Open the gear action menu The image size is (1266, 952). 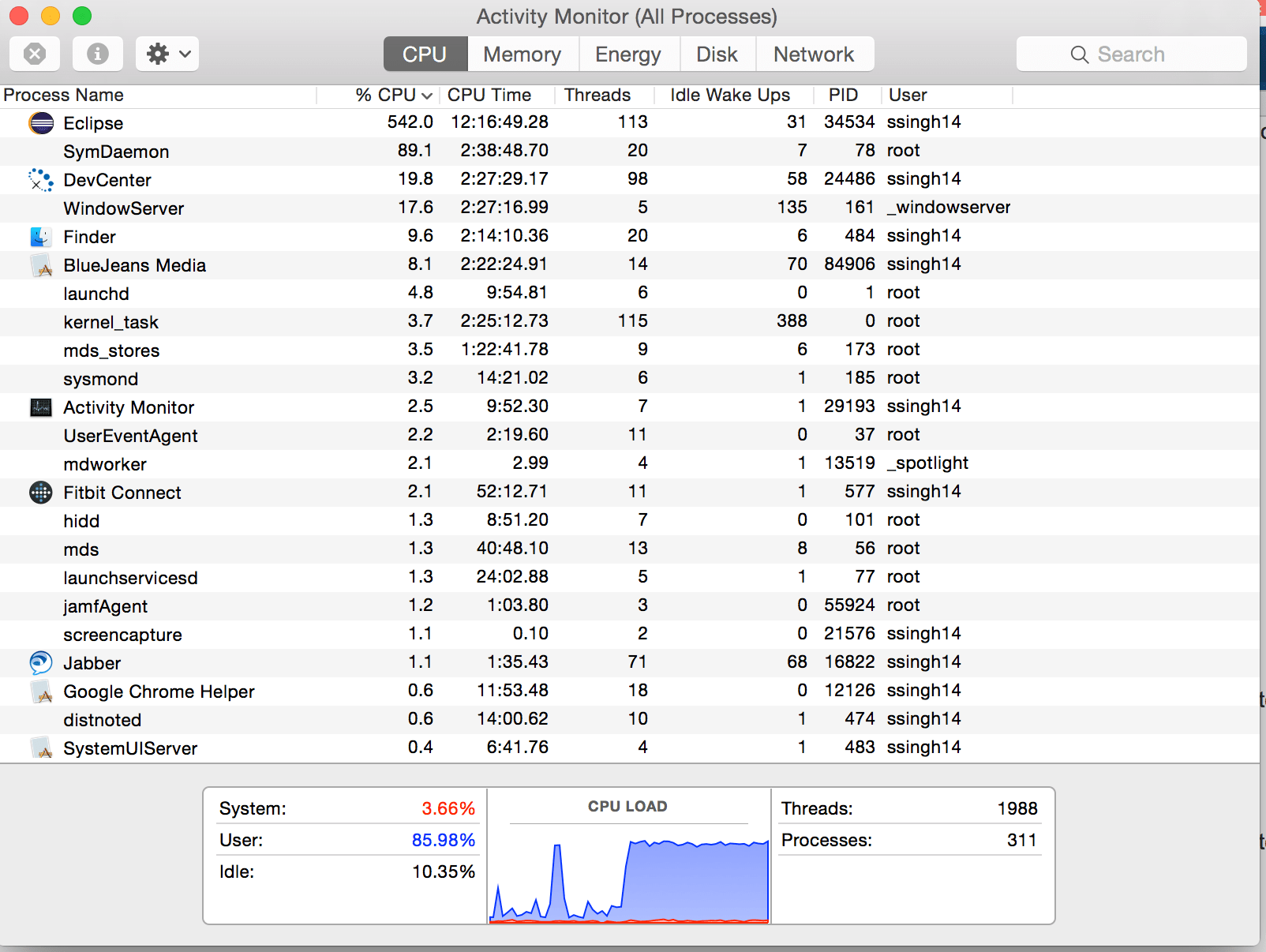[x=167, y=54]
